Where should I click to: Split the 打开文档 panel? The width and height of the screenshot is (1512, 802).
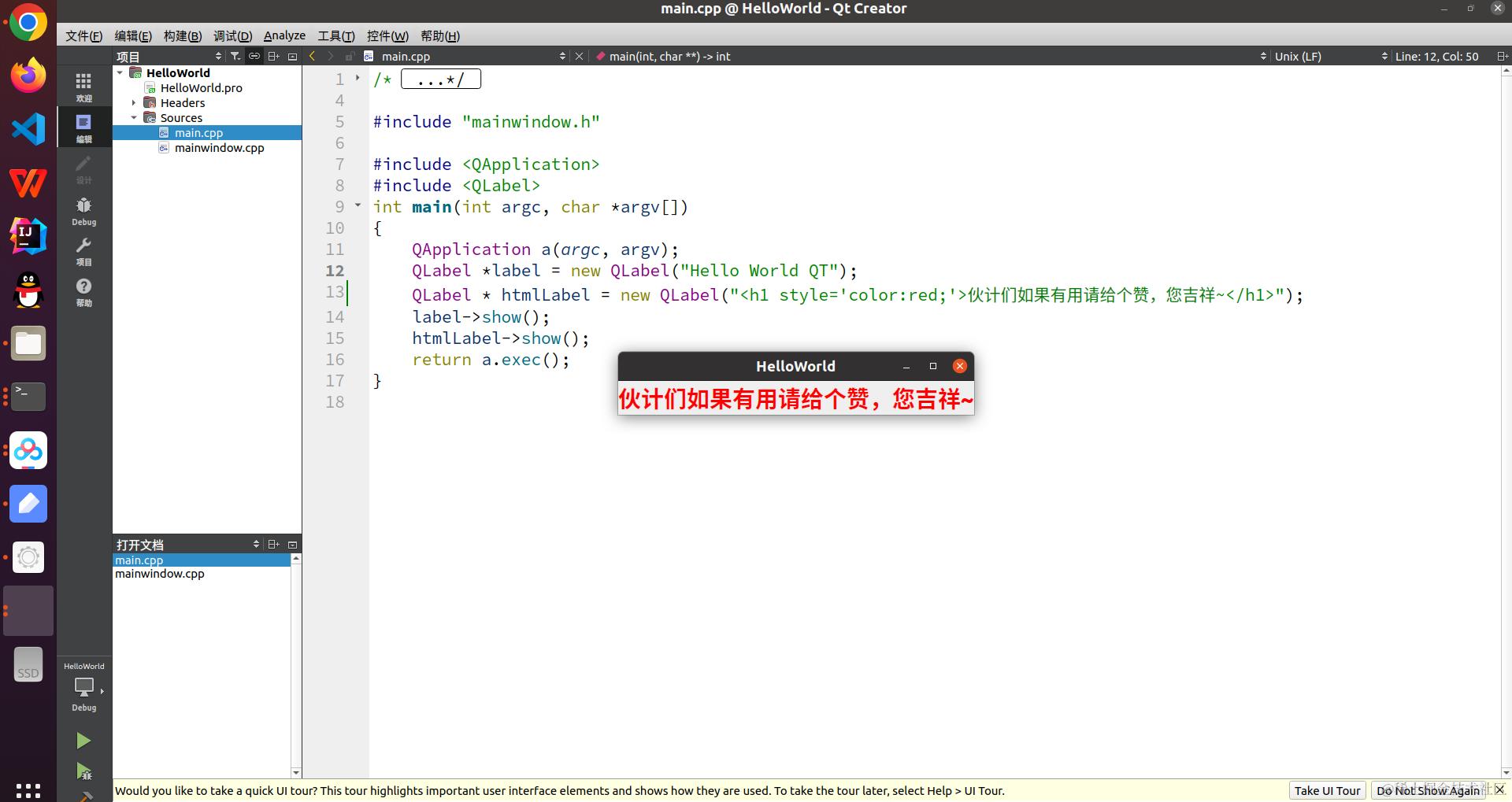point(273,544)
